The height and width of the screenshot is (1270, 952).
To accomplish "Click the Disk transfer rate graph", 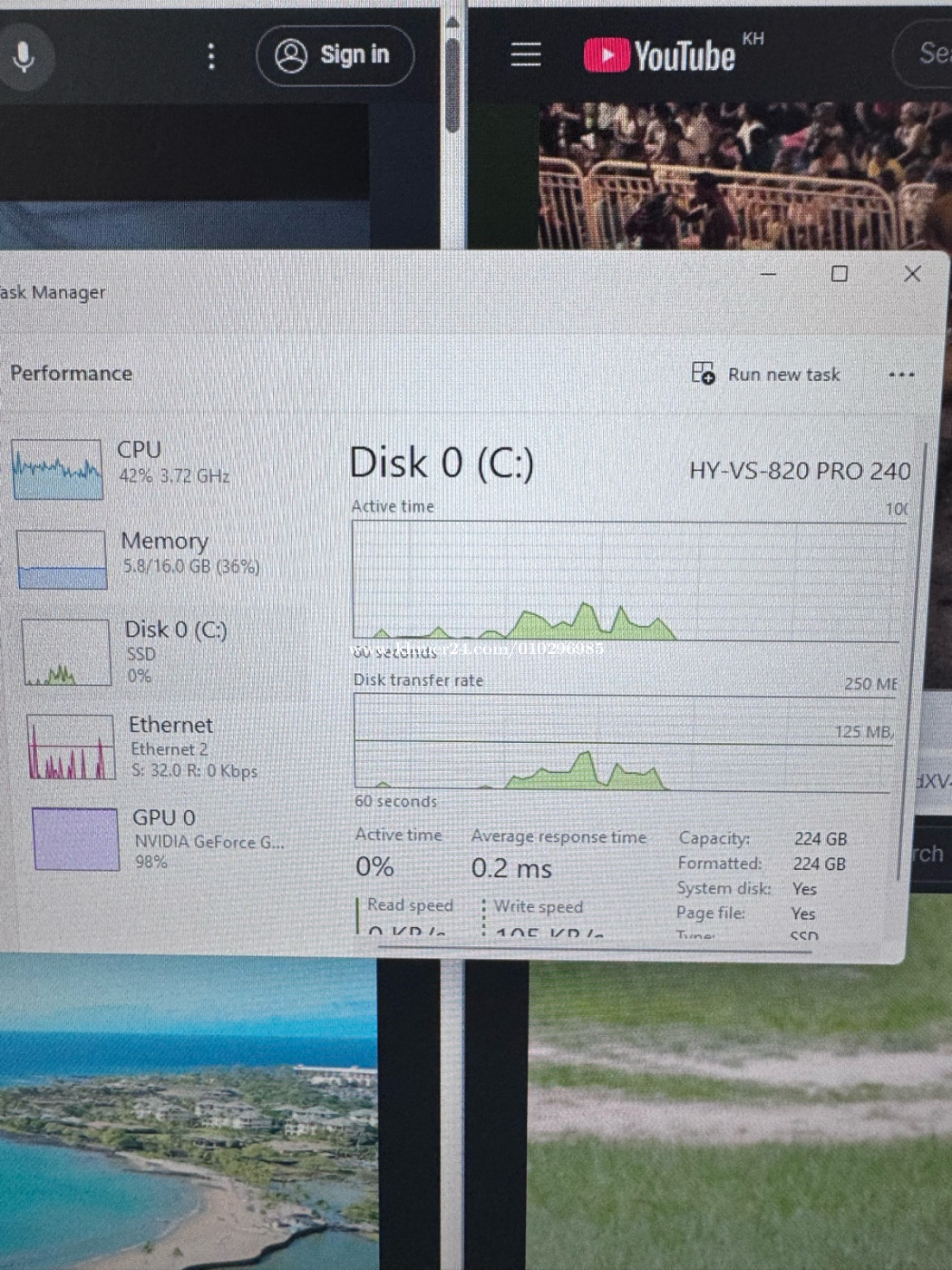I will click(x=624, y=742).
